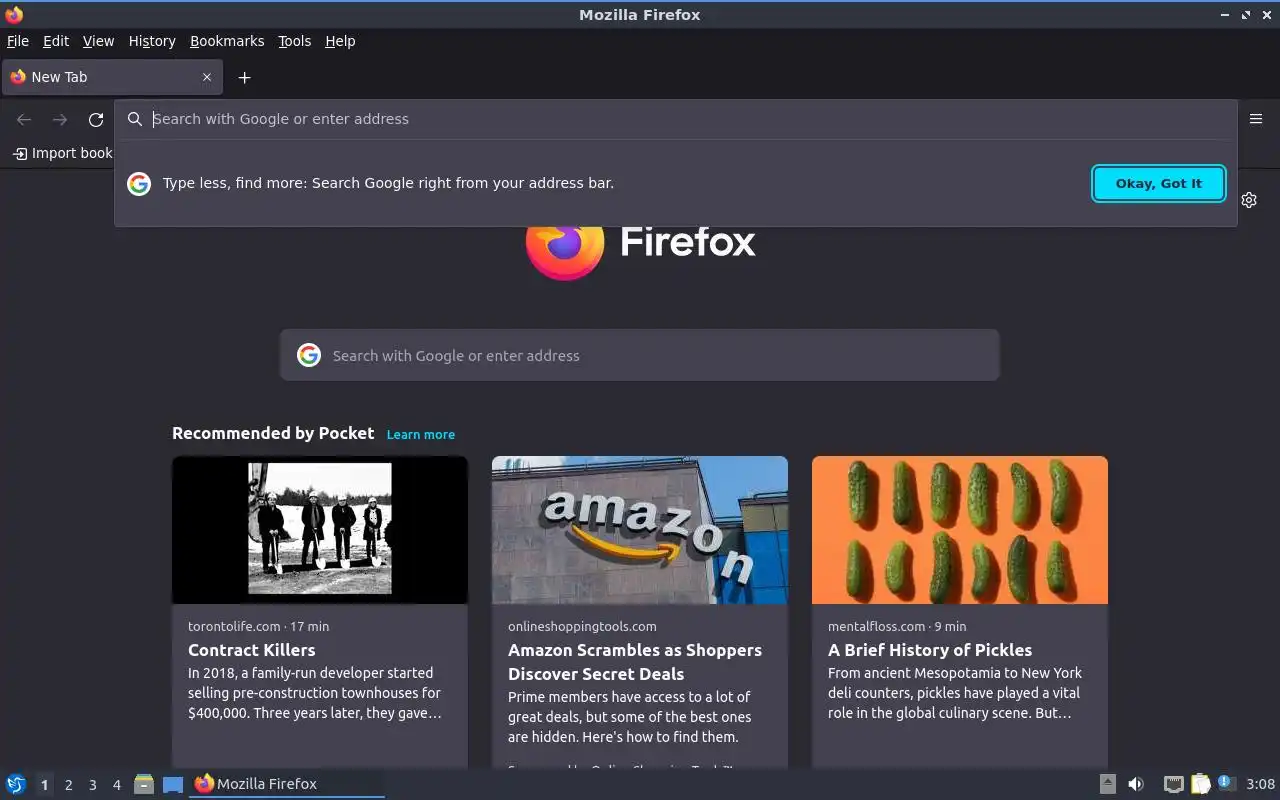Image resolution: width=1280 pixels, height=800 pixels.
Task: Open the View menu
Action: pos(98,41)
